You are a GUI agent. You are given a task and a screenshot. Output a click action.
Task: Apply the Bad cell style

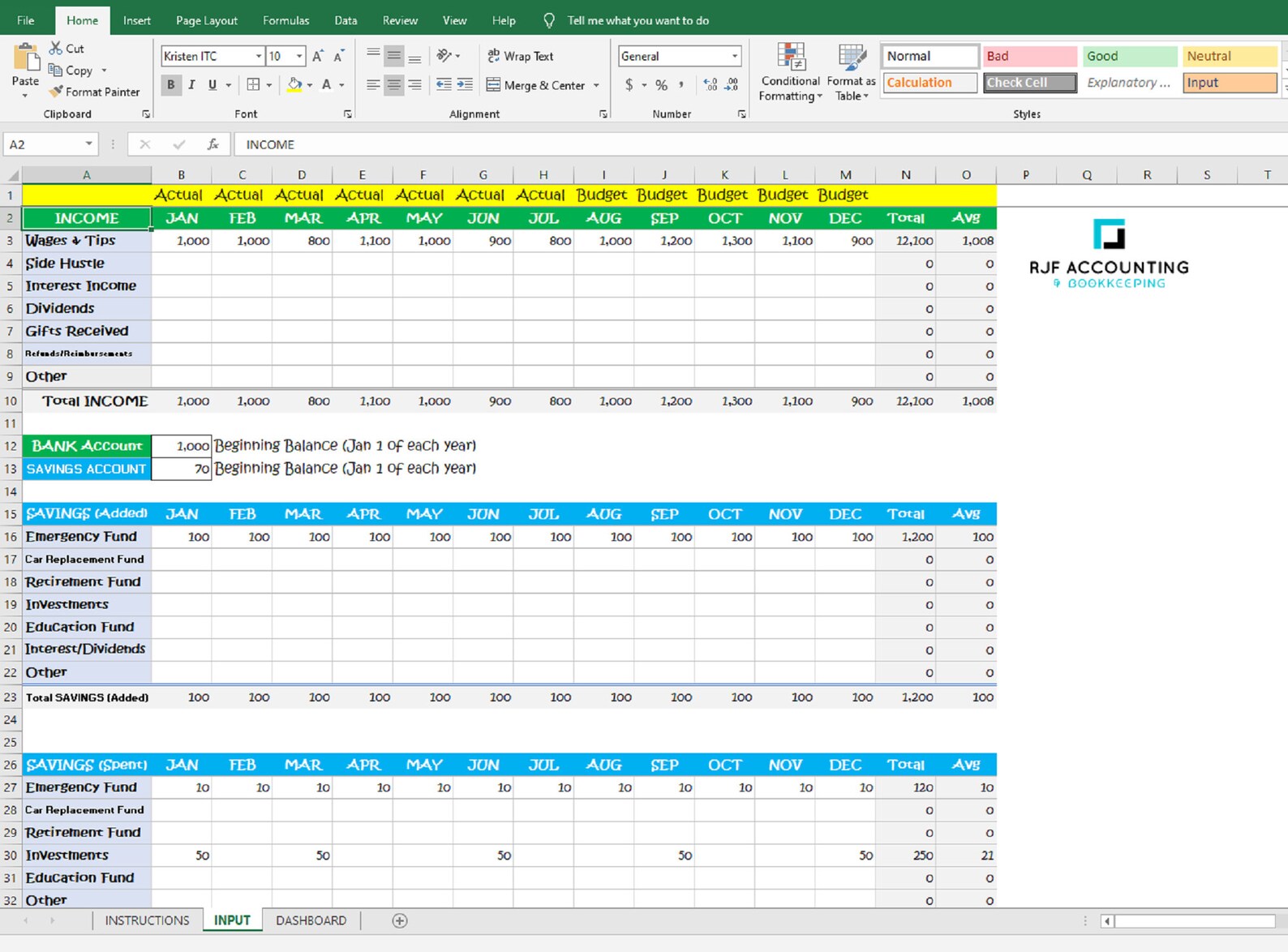(x=1030, y=56)
